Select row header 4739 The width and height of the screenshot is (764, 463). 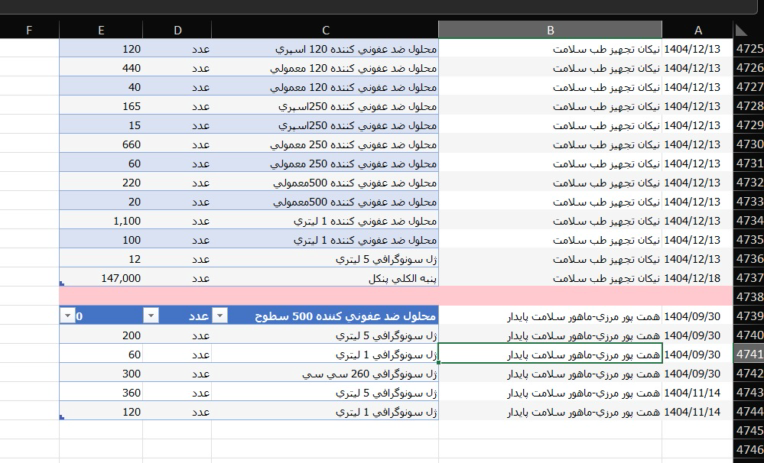click(749, 316)
